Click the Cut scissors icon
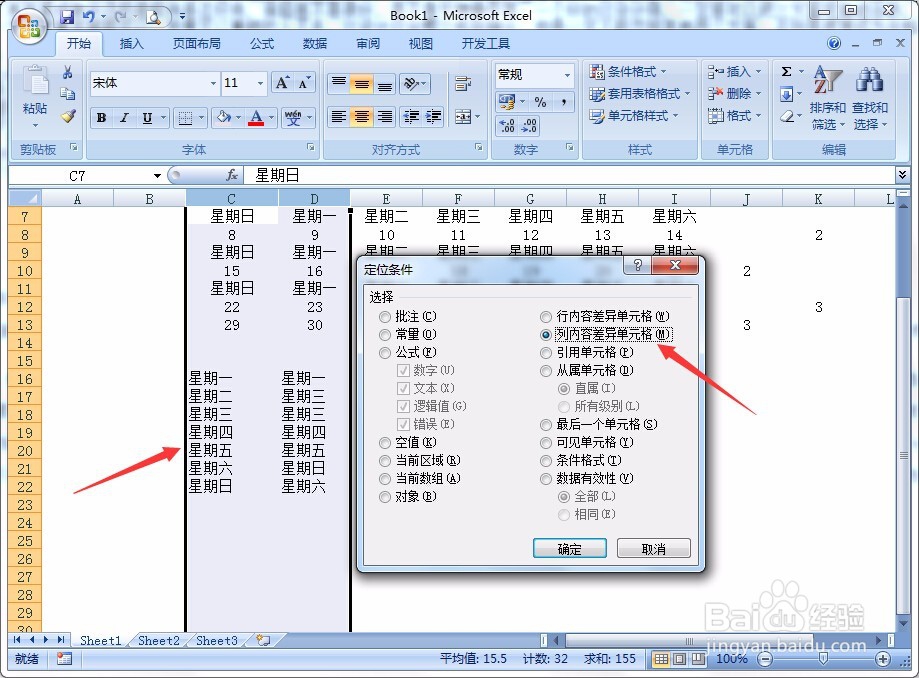This screenshot has height=678, width=919. pyautogui.click(x=67, y=72)
